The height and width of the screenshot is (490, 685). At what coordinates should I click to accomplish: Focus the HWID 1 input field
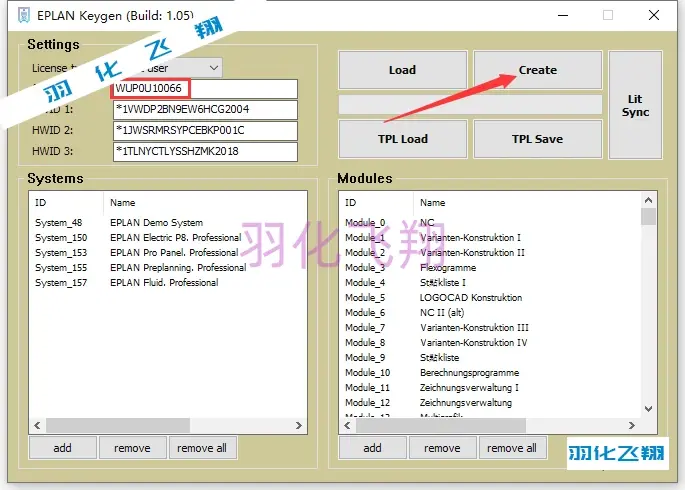click(205, 110)
